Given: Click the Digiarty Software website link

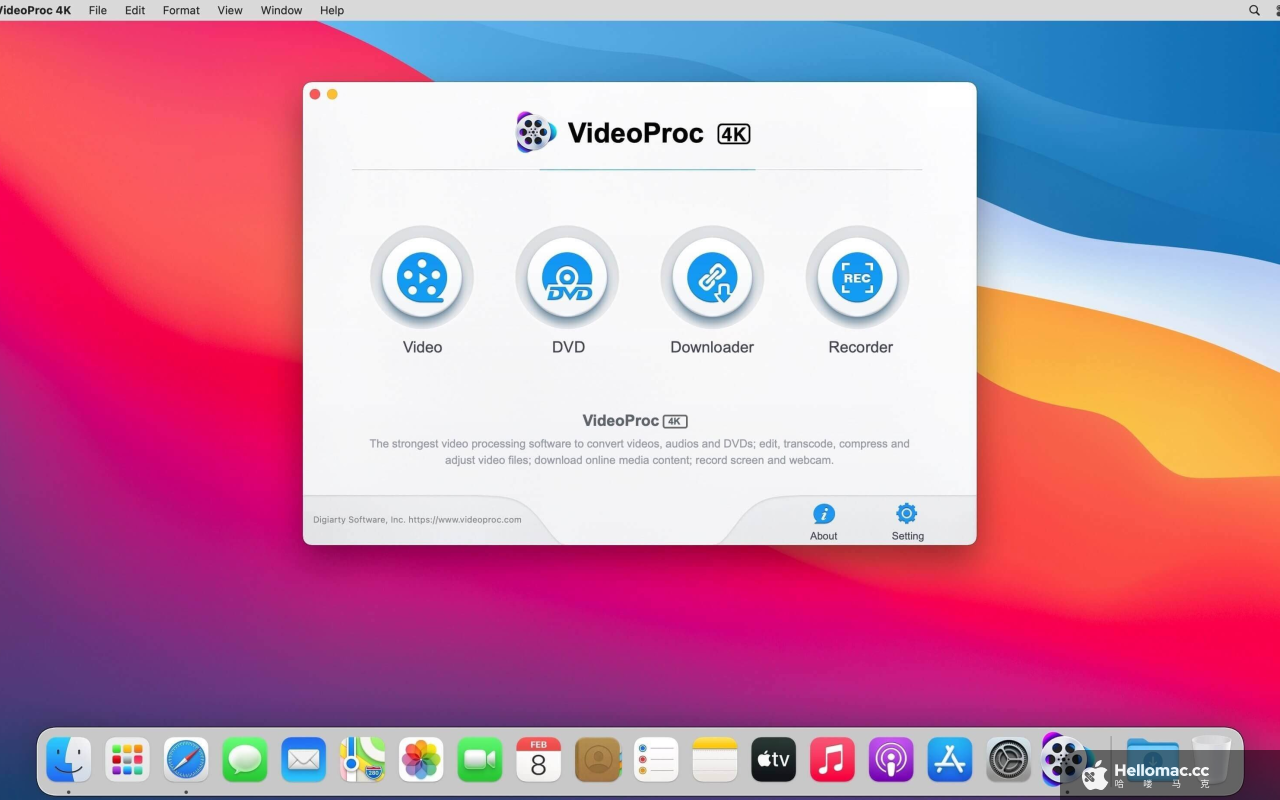Looking at the screenshot, I should pos(465,520).
